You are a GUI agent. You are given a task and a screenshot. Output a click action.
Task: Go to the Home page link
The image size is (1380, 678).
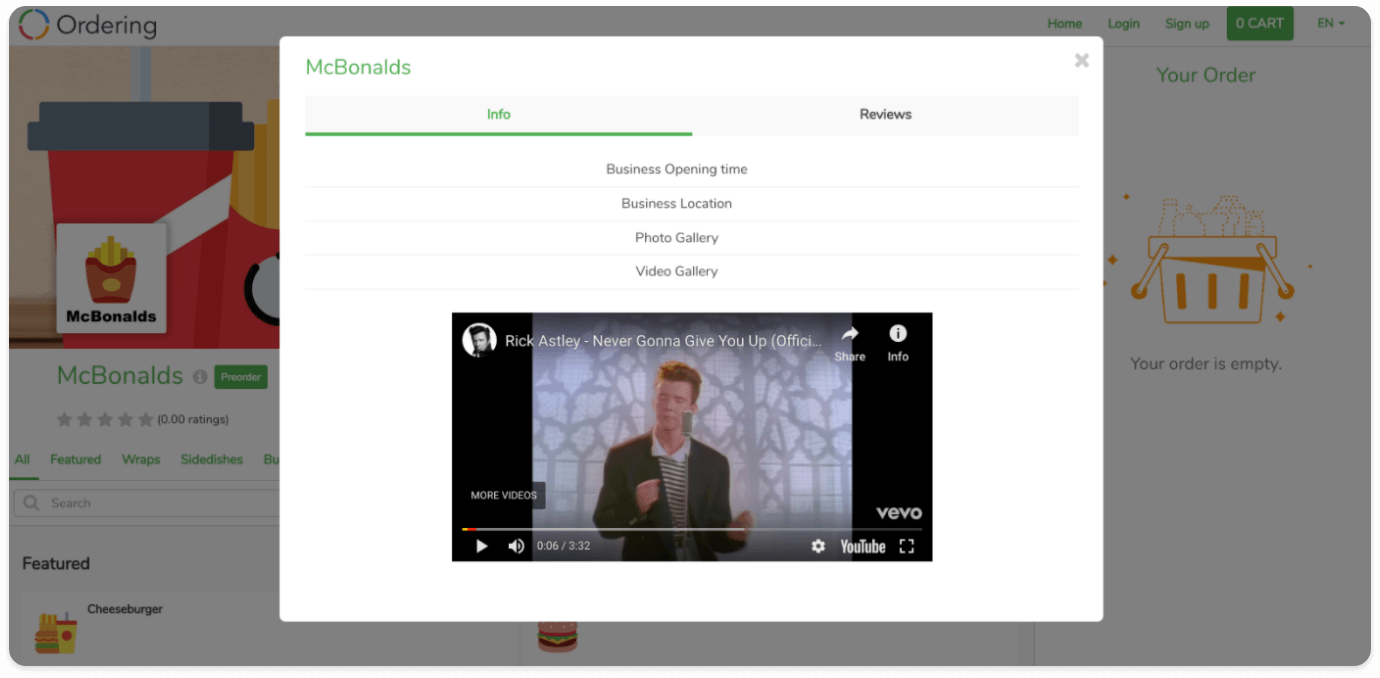(x=1064, y=24)
